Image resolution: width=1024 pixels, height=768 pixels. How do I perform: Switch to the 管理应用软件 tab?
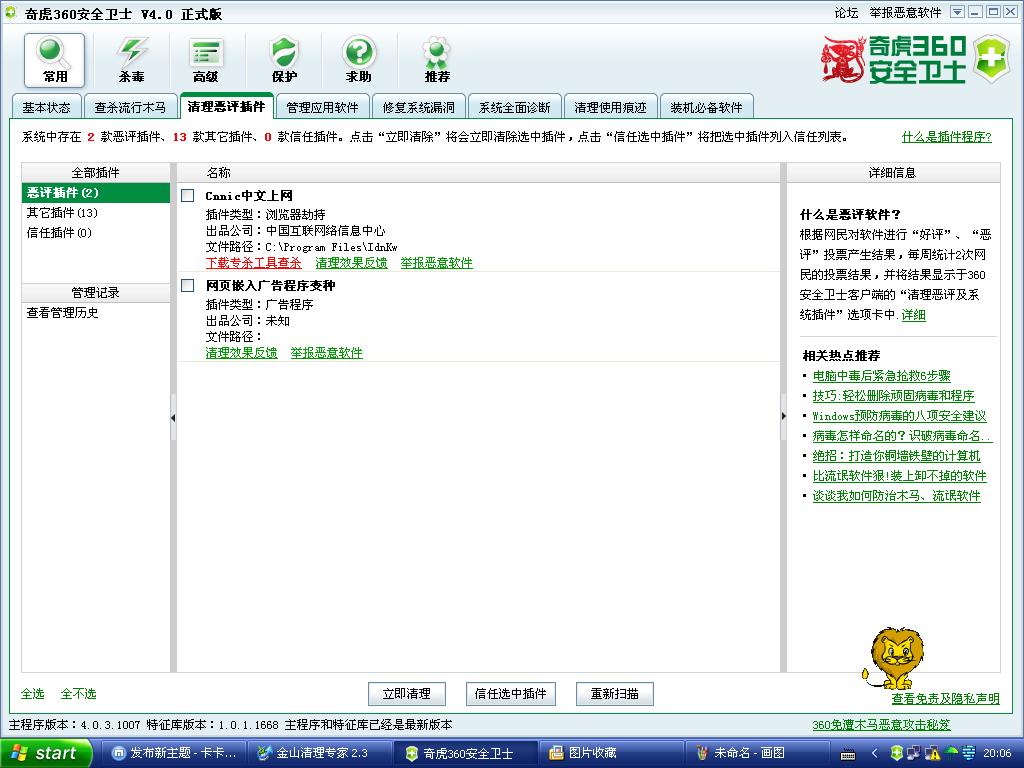322,107
